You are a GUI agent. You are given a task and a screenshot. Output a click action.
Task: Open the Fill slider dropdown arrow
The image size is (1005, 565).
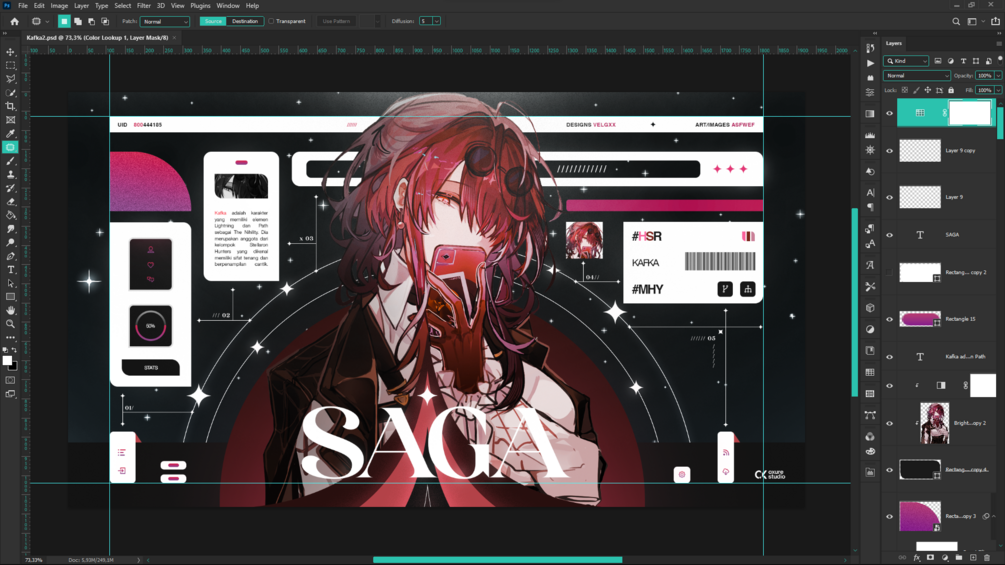click(999, 90)
